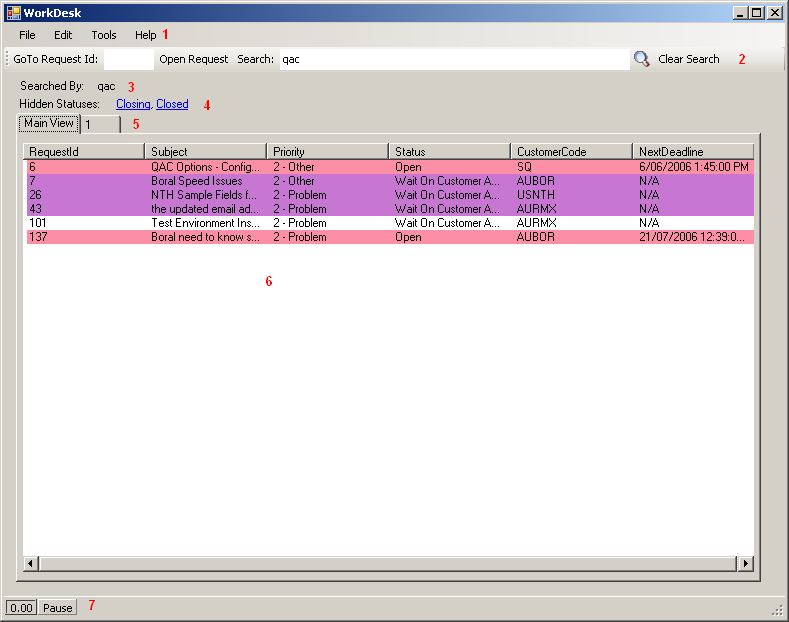
Task: Show the hidden Closing status link
Action: pos(133,104)
